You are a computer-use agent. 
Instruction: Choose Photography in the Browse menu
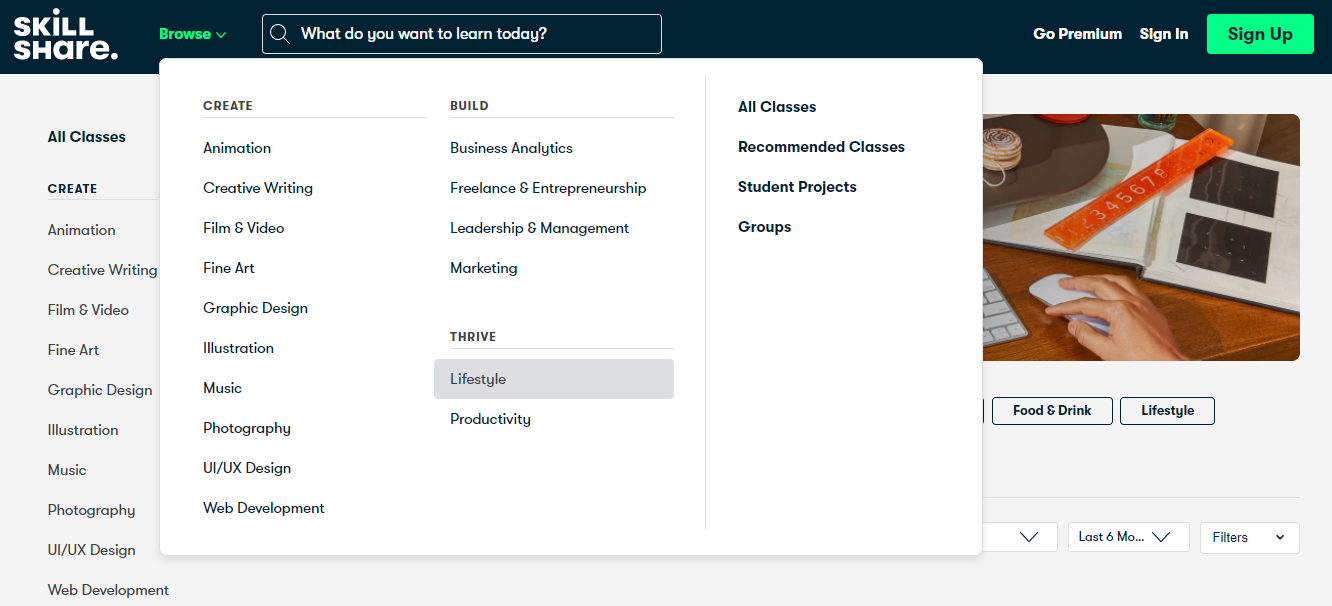247,428
